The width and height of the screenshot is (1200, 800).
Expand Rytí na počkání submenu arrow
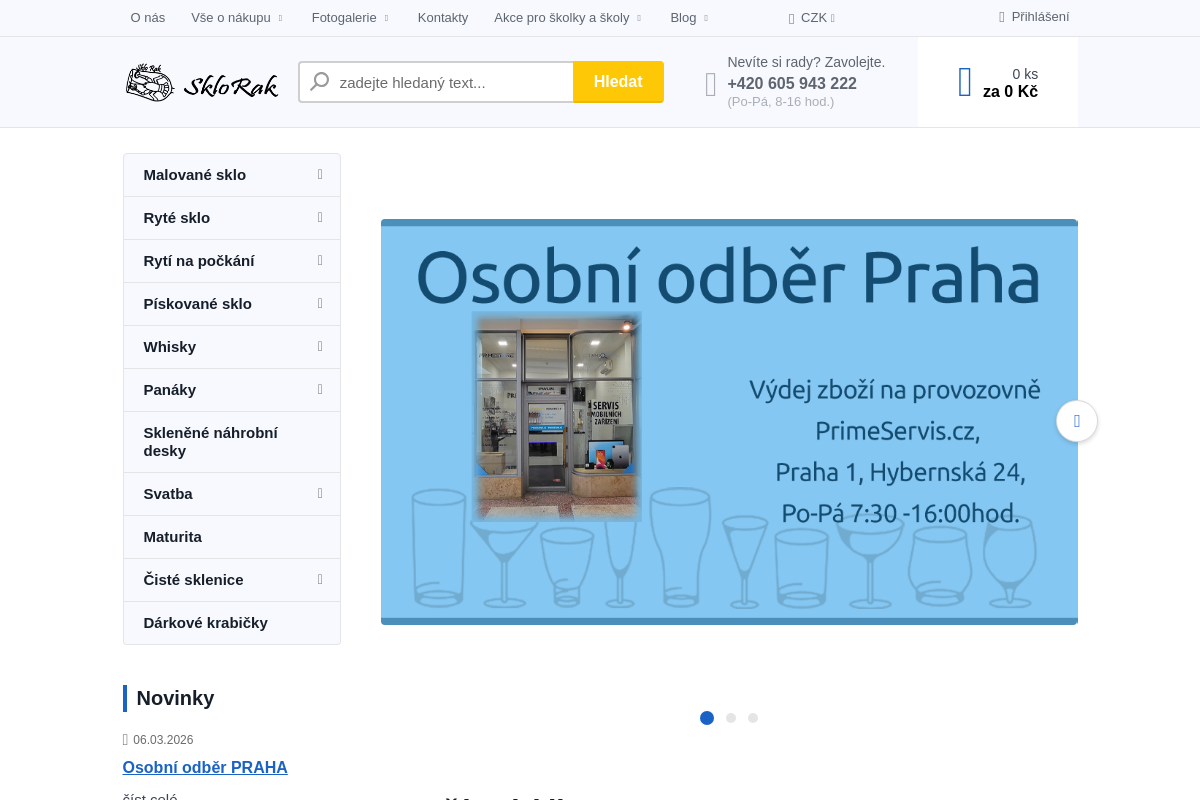pyautogui.click(x=320, y=260)
